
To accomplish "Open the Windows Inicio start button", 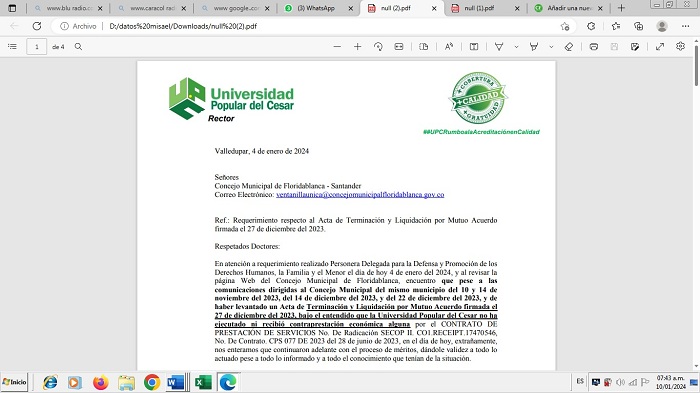I will click(14, 382).
